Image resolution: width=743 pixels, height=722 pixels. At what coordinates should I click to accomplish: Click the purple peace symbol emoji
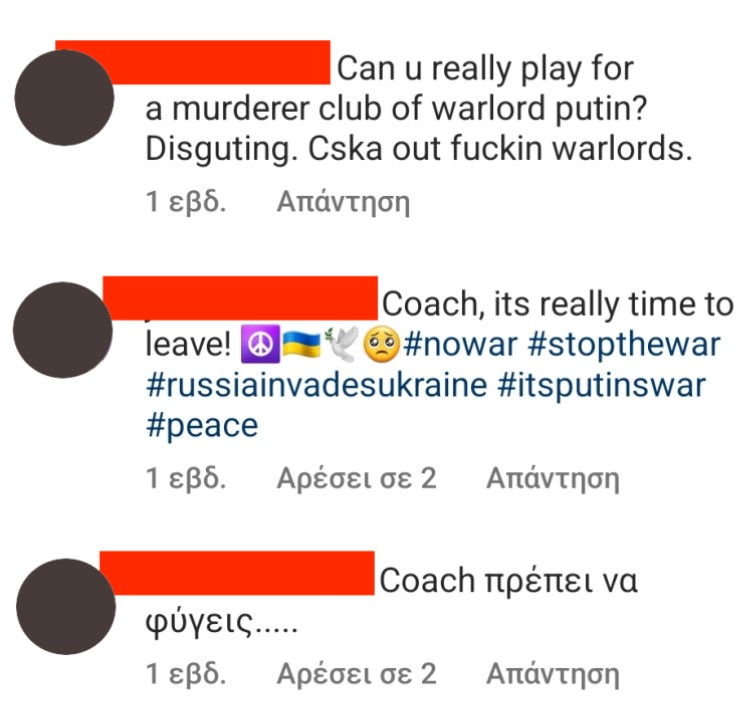point(260,344)
